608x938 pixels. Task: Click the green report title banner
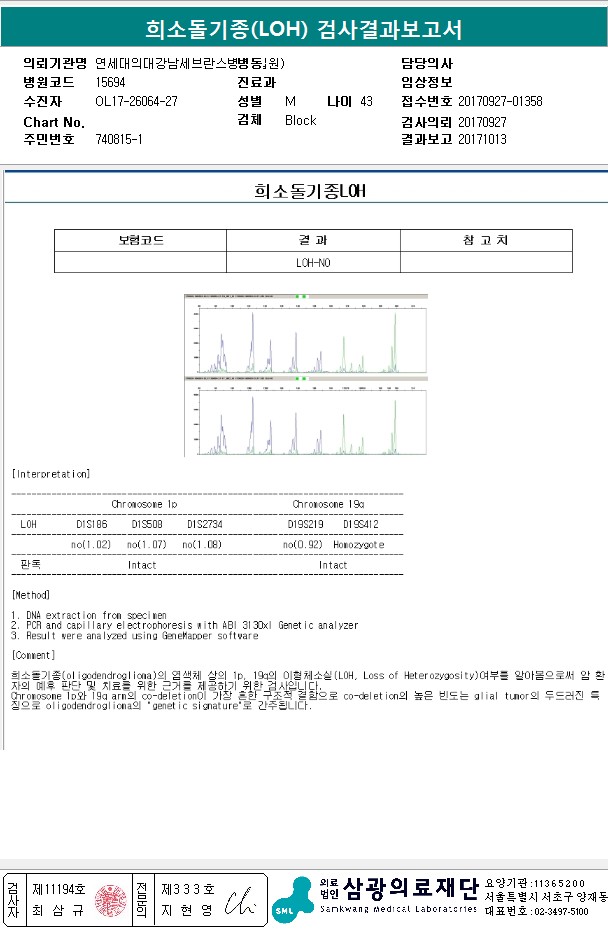[x=304, y=28]
